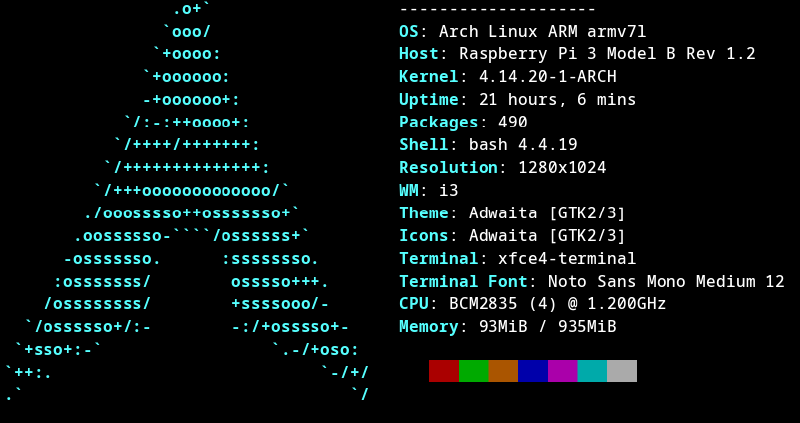Click the Terminal Font line, Noto Sans Mono
The image size is (800, 423).
[591, 282]
